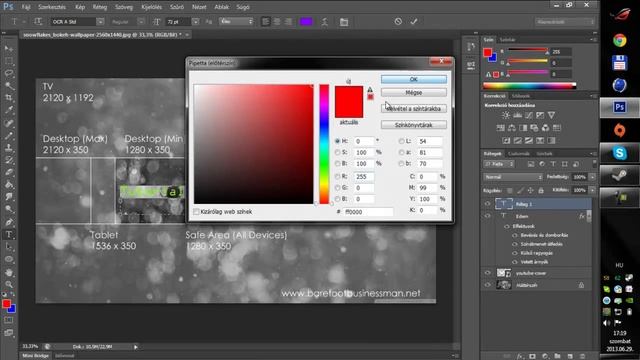
Task: Select the Healing Brush tool
Action: click(x=9, y=123)
